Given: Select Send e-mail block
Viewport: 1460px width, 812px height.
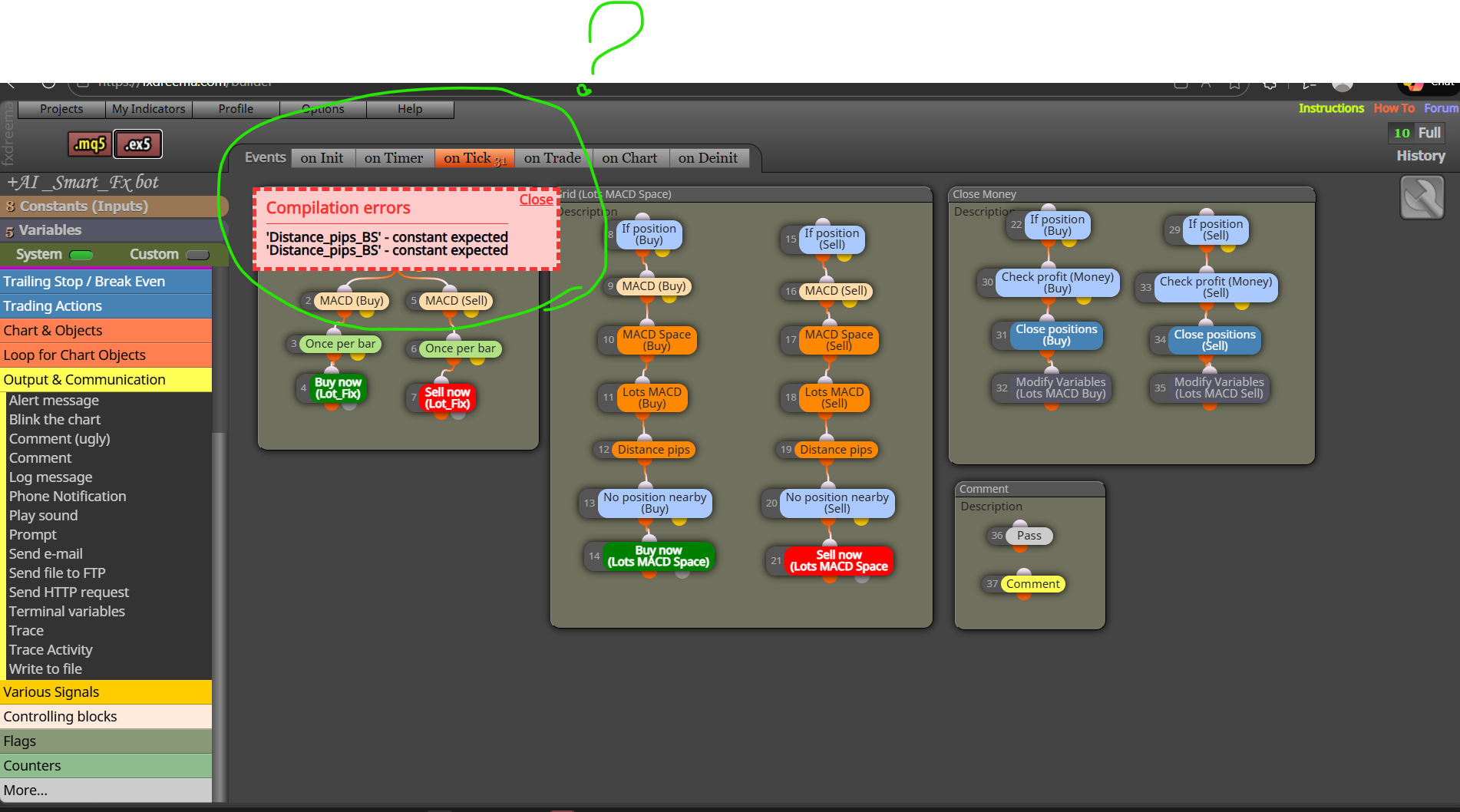Looking at the screenshot, I should 45,554.
